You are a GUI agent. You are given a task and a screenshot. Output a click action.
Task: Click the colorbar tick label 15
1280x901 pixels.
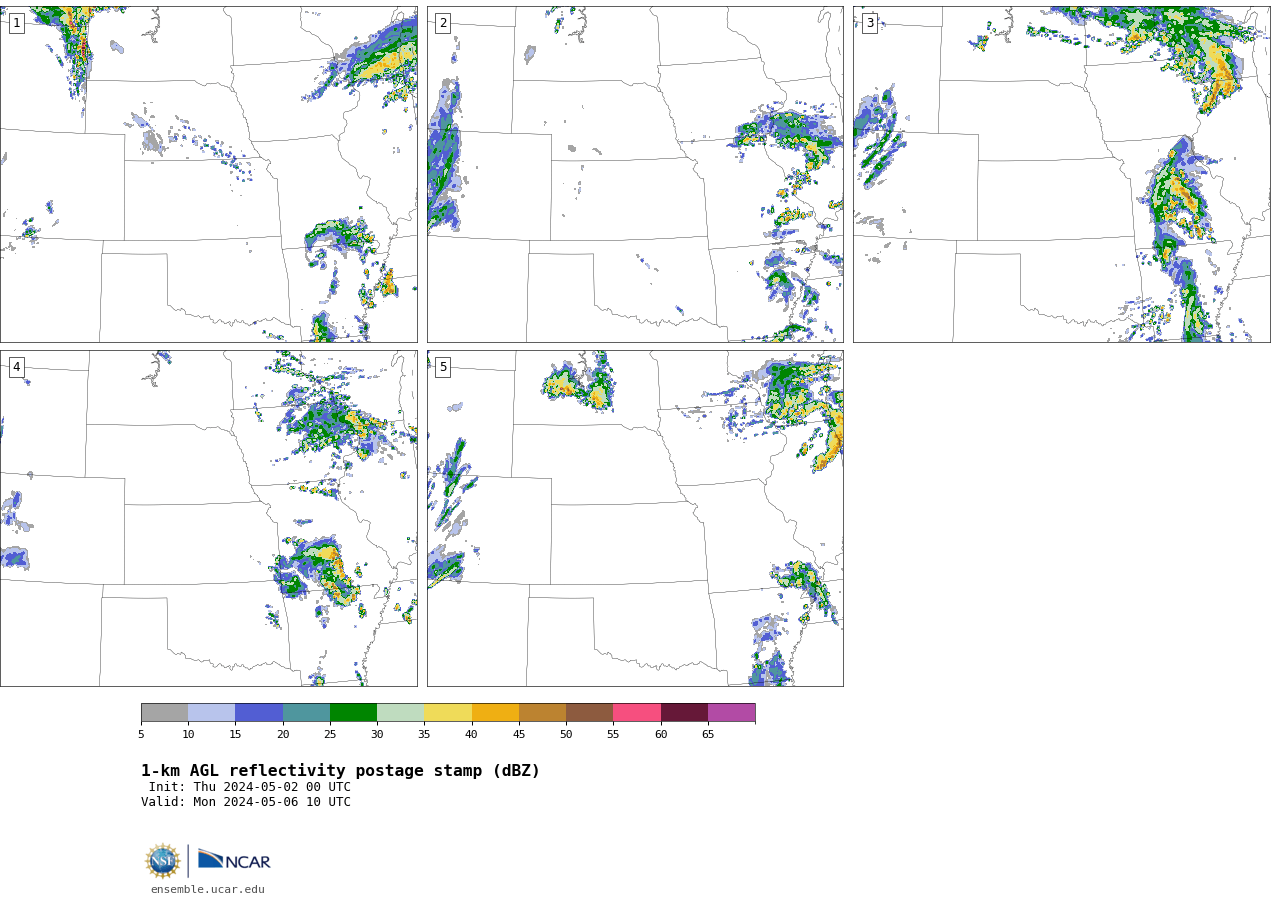click(x=235, y=735)
